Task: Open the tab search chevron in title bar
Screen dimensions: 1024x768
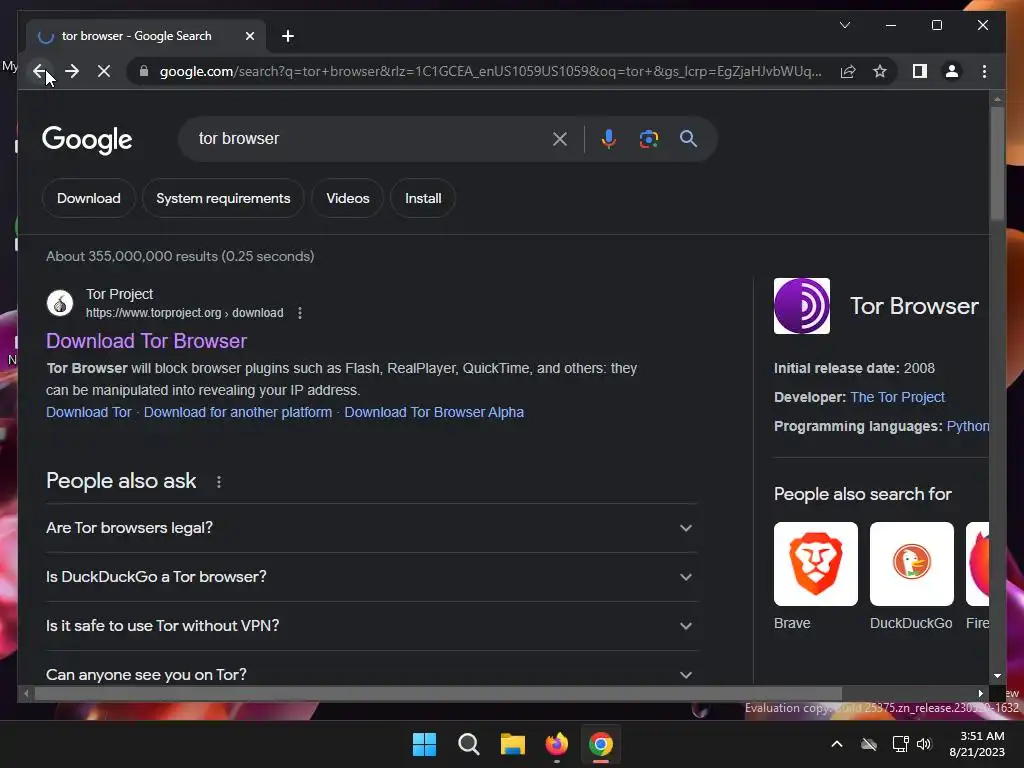Action: pyautogui.click(x=844, y=25)
